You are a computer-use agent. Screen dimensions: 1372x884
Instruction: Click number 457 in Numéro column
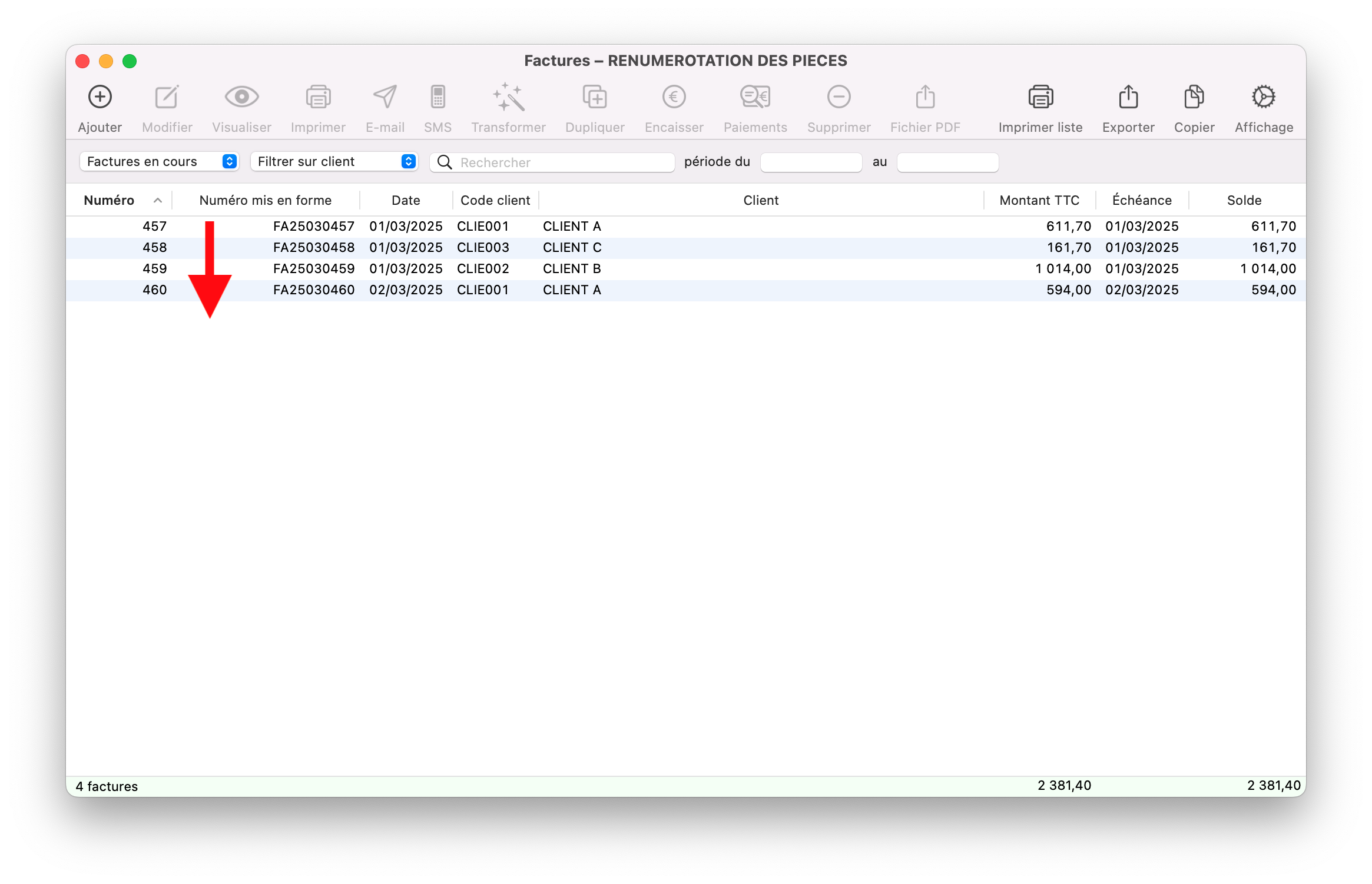pos(155,227)
